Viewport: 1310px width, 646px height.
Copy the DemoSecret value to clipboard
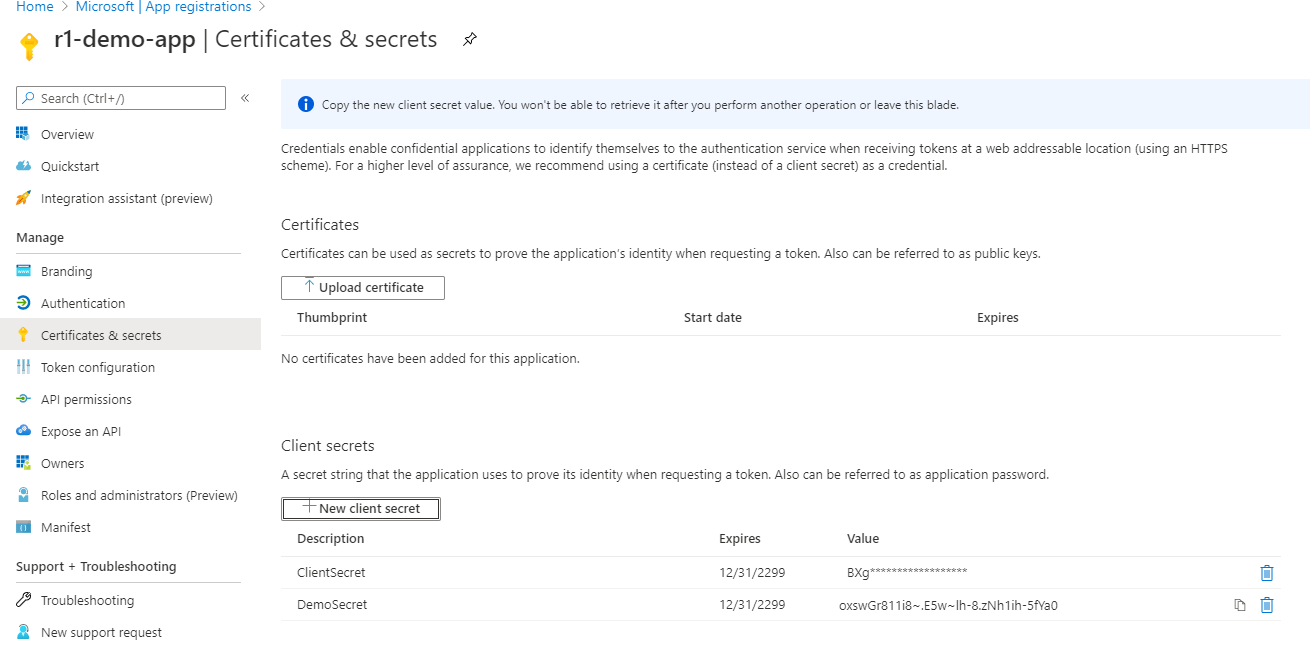click(x=1240, y=605)
